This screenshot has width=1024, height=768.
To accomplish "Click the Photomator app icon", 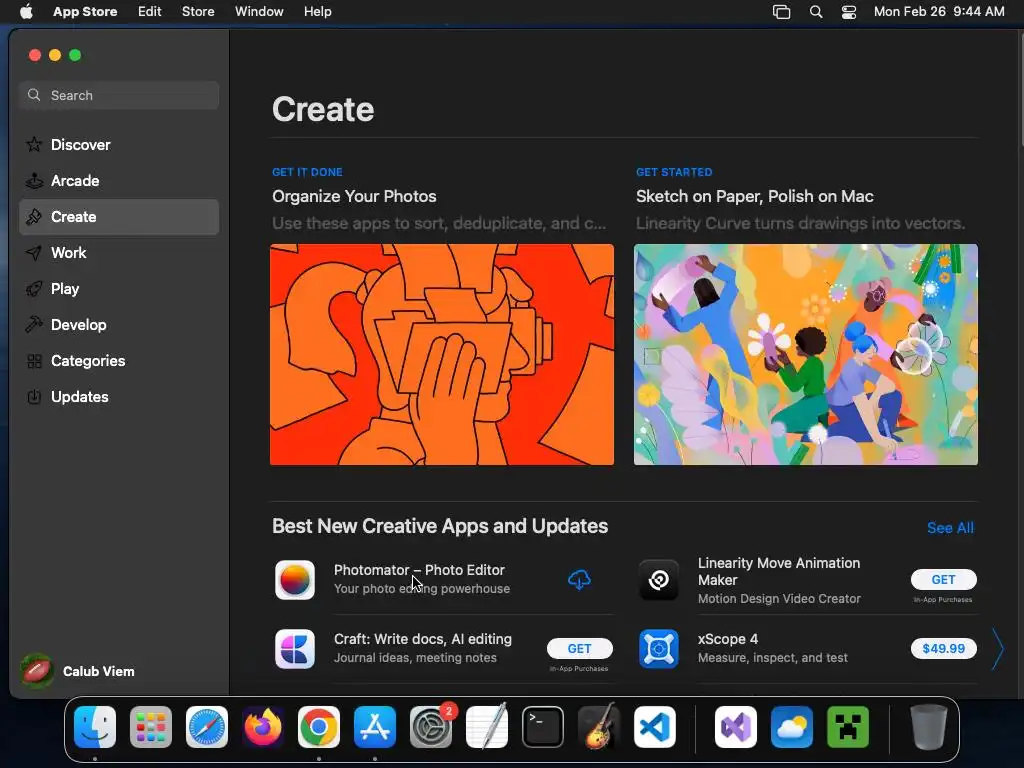I will pyautogui.click(x=295, y=579).
